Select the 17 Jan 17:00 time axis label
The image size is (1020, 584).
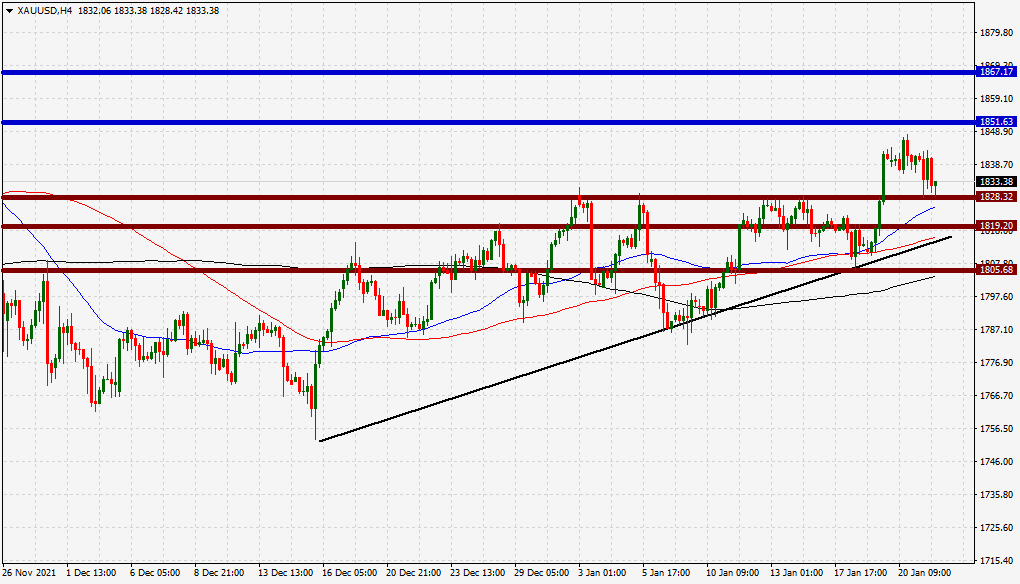[861, 573]
